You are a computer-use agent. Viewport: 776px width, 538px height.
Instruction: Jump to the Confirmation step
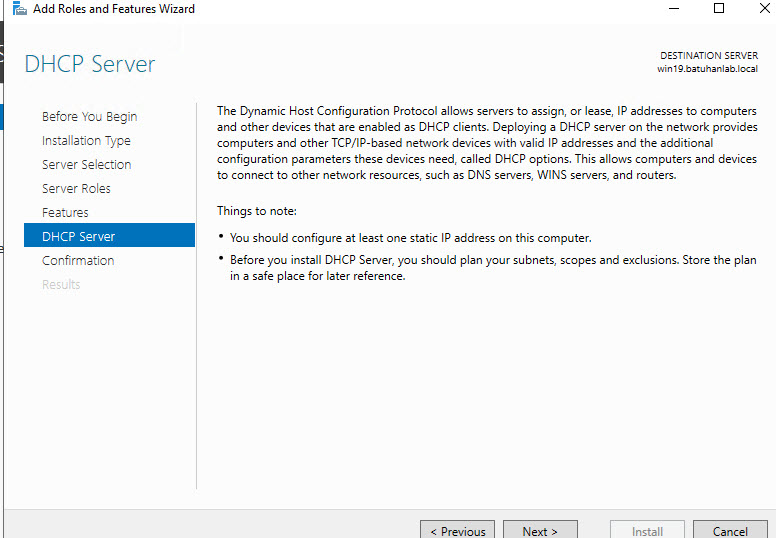point(78,261)
